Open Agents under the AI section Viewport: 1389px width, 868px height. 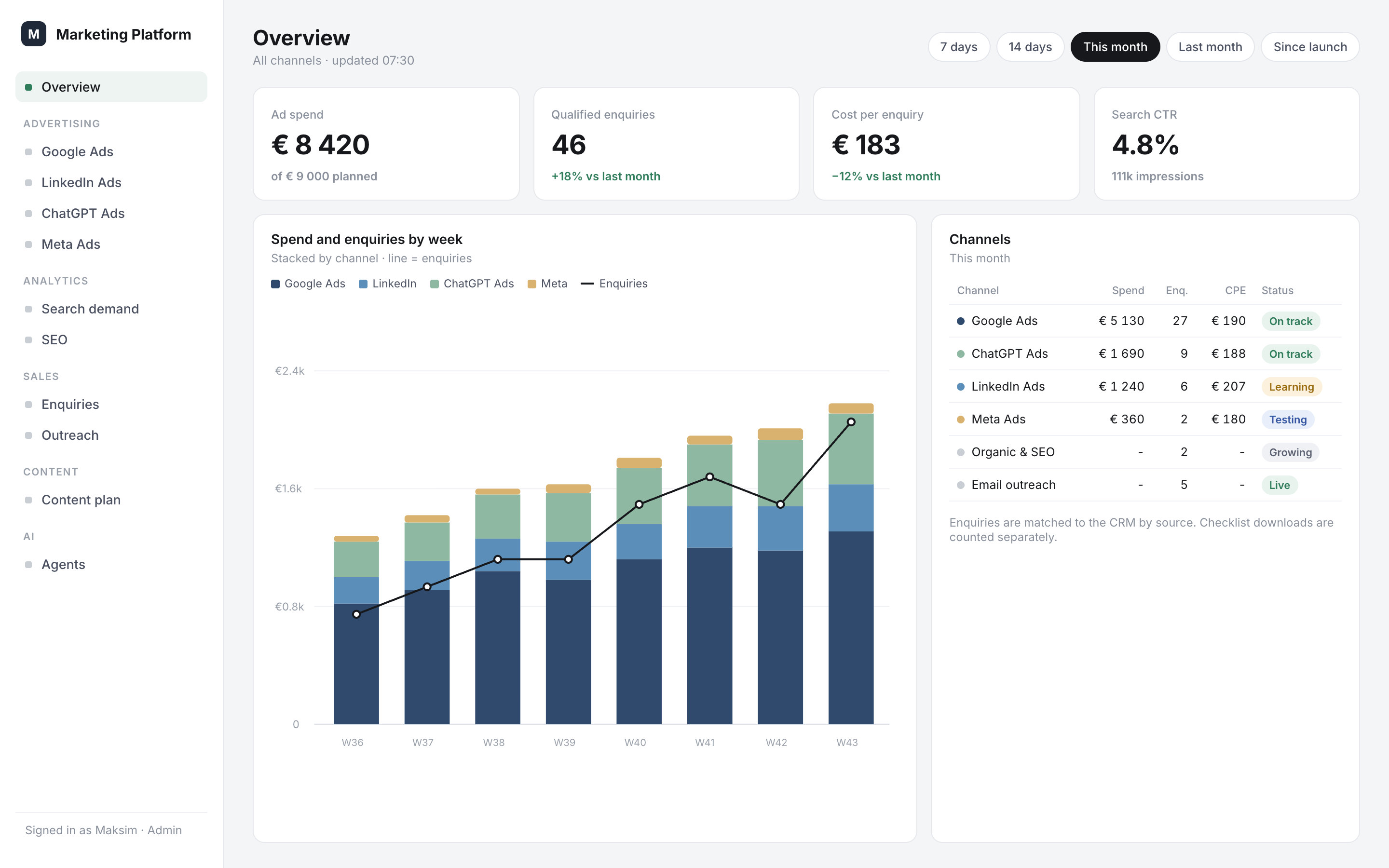[x=111, y=565]
